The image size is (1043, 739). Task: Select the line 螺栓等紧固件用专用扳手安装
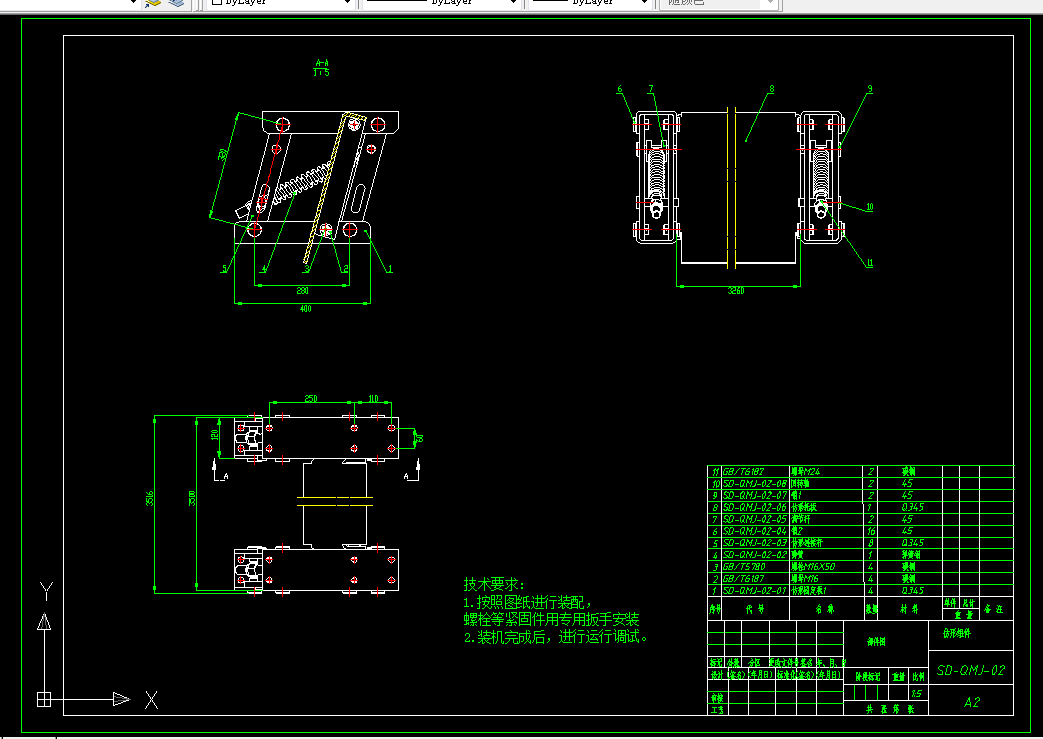[x=551, y=619]
